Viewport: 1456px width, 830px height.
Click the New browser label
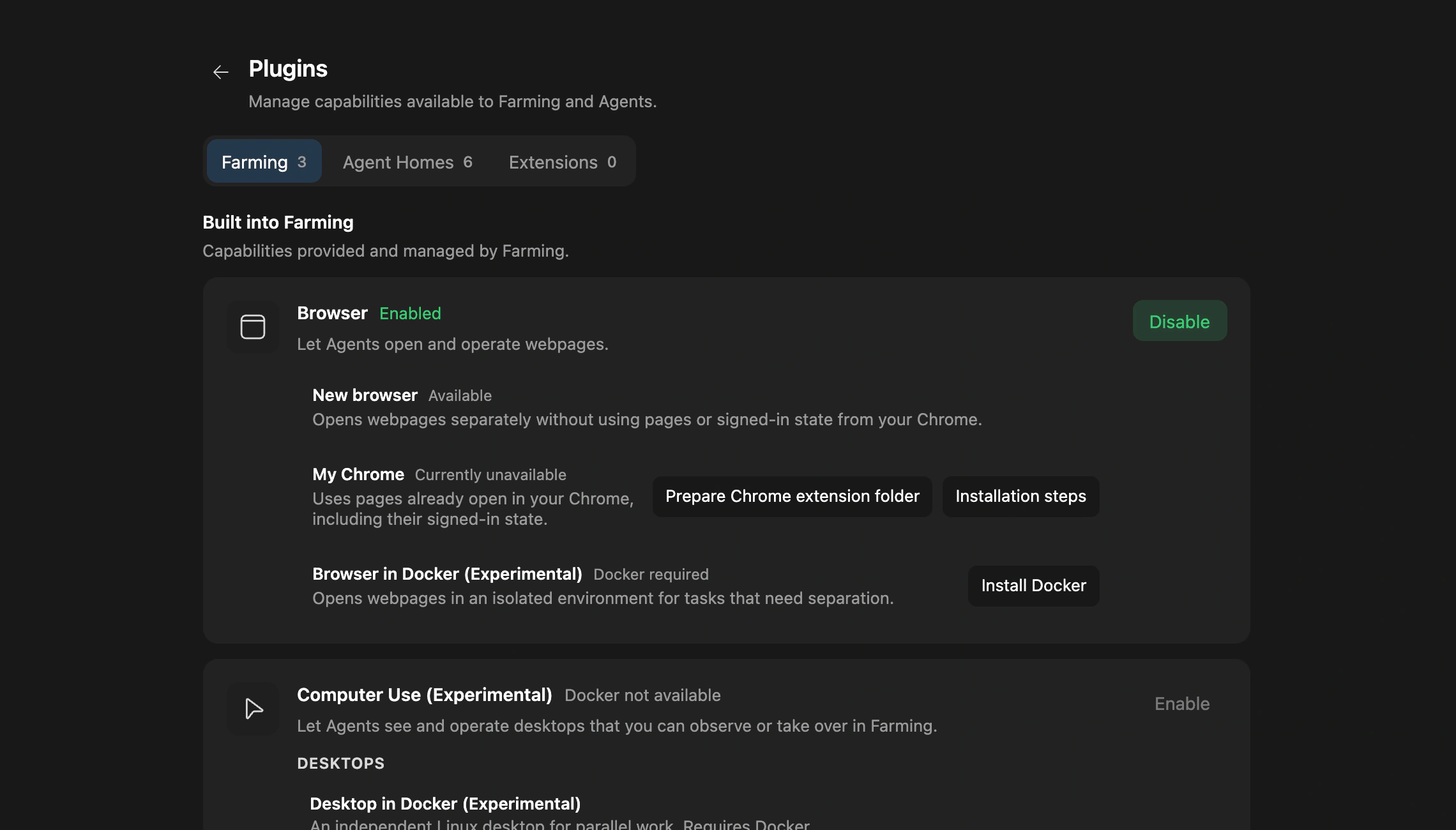(365, 395)
